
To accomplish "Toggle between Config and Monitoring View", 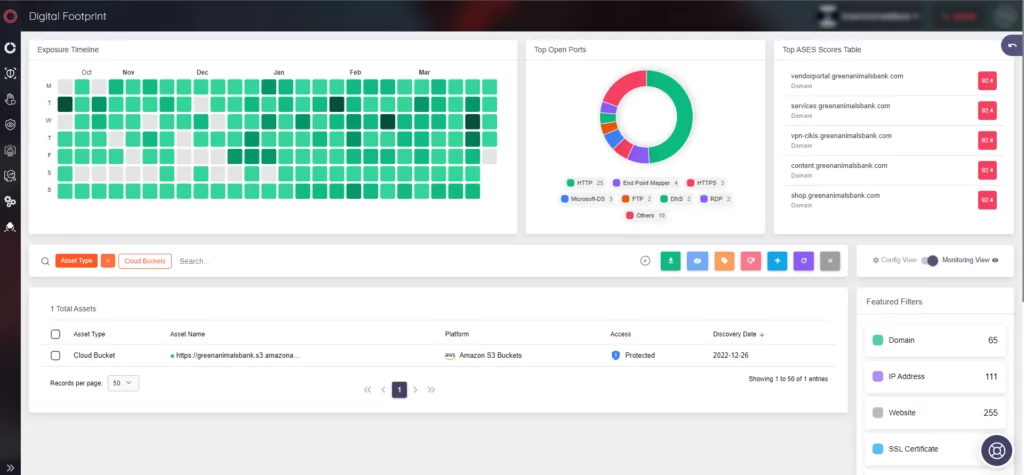I will [x=929, y=260].
